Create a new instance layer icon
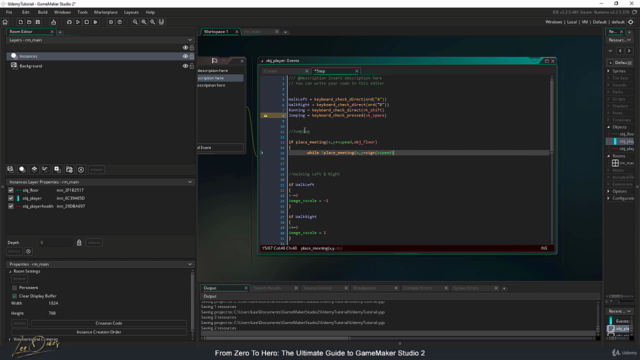 [x=22, y=169]
